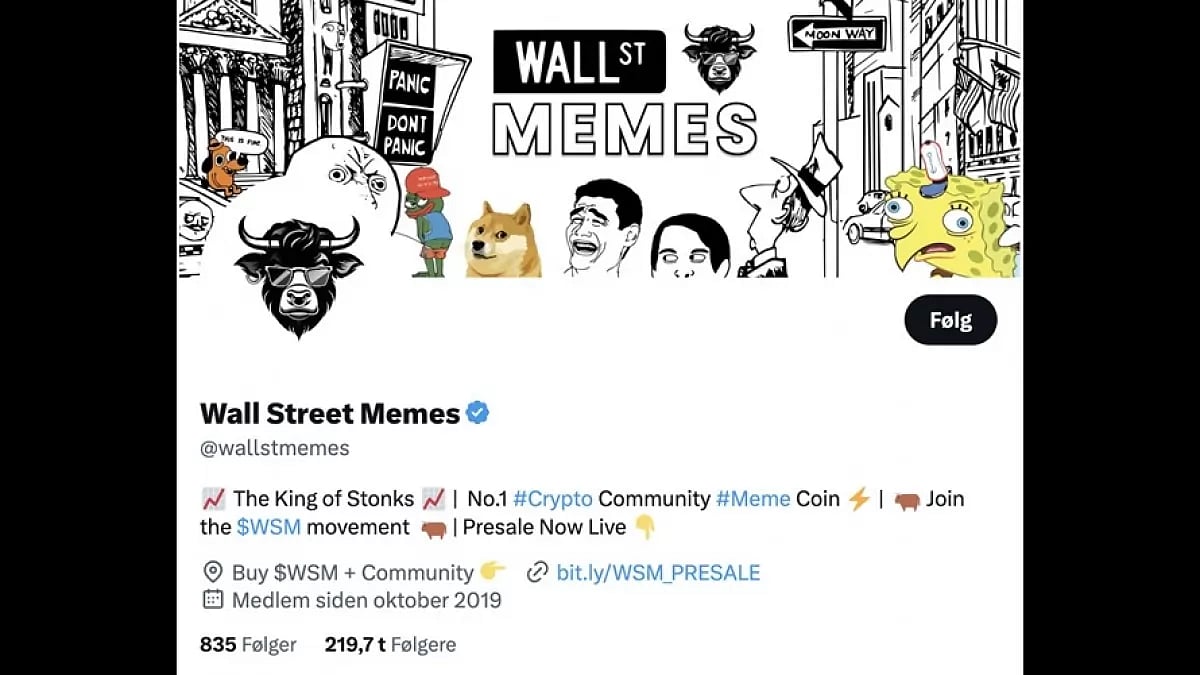This screenshot has width=1200, height=675.
Task: Click the $WSM cashtag in bio
Action: click(x=268, y=527)
